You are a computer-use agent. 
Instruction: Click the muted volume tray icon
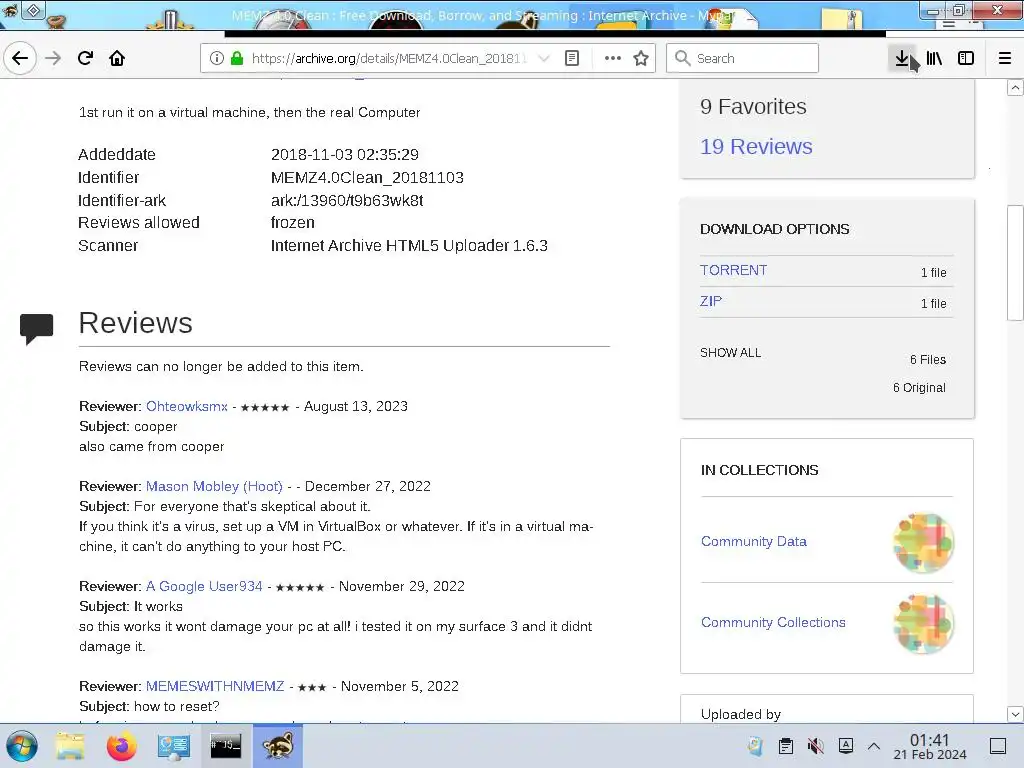pos(815,746)
